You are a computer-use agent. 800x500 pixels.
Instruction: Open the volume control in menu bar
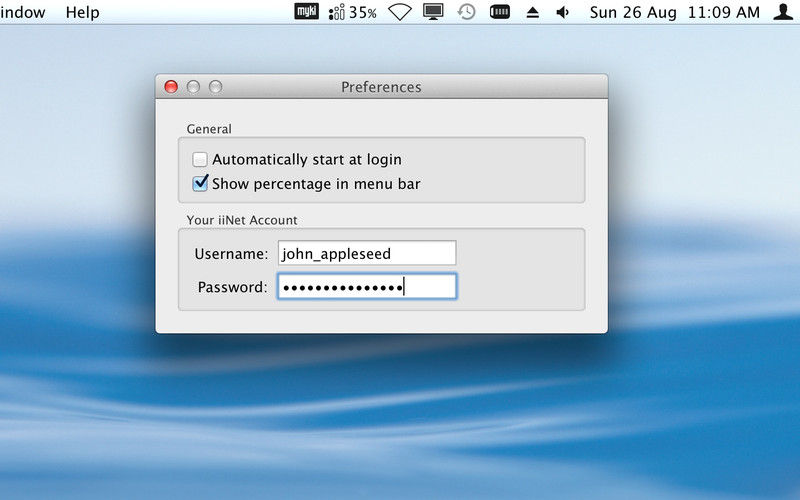[562, 12]
